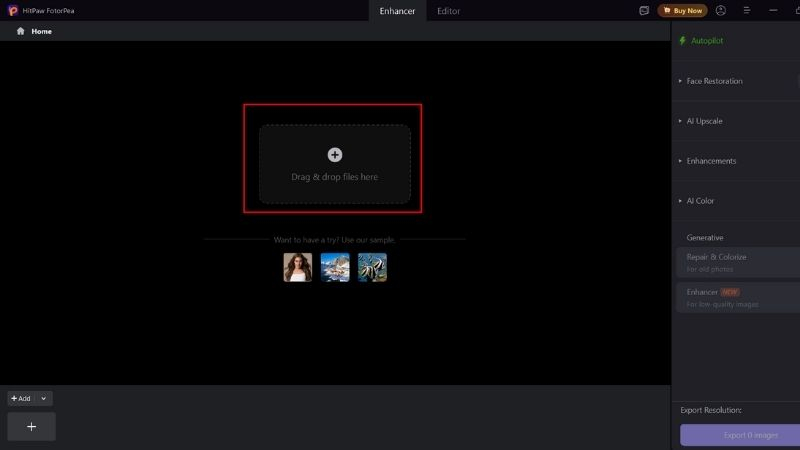Select Autopilot mode
The height and width of the screenshot is (450, 800).
(x=707, y=41)
